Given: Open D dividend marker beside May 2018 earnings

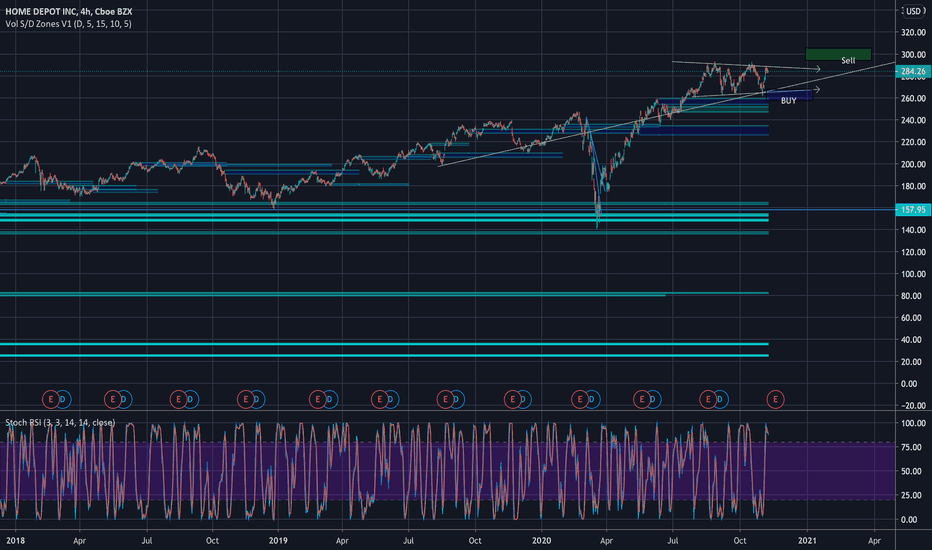Looking at the screenshot, I should tap(124, 399).
